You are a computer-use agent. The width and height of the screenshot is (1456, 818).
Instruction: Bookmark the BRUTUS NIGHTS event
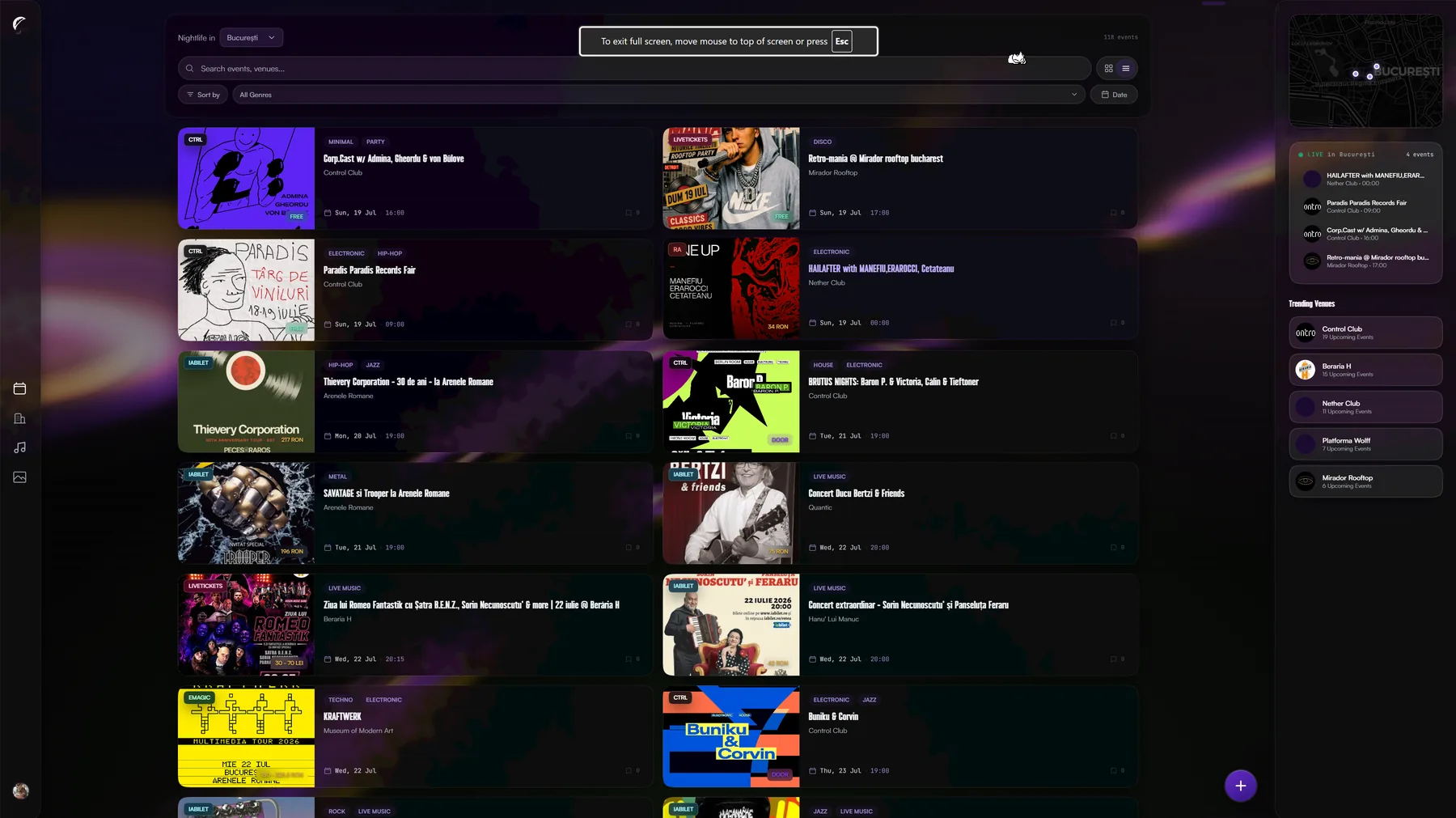click(1117, 436)
